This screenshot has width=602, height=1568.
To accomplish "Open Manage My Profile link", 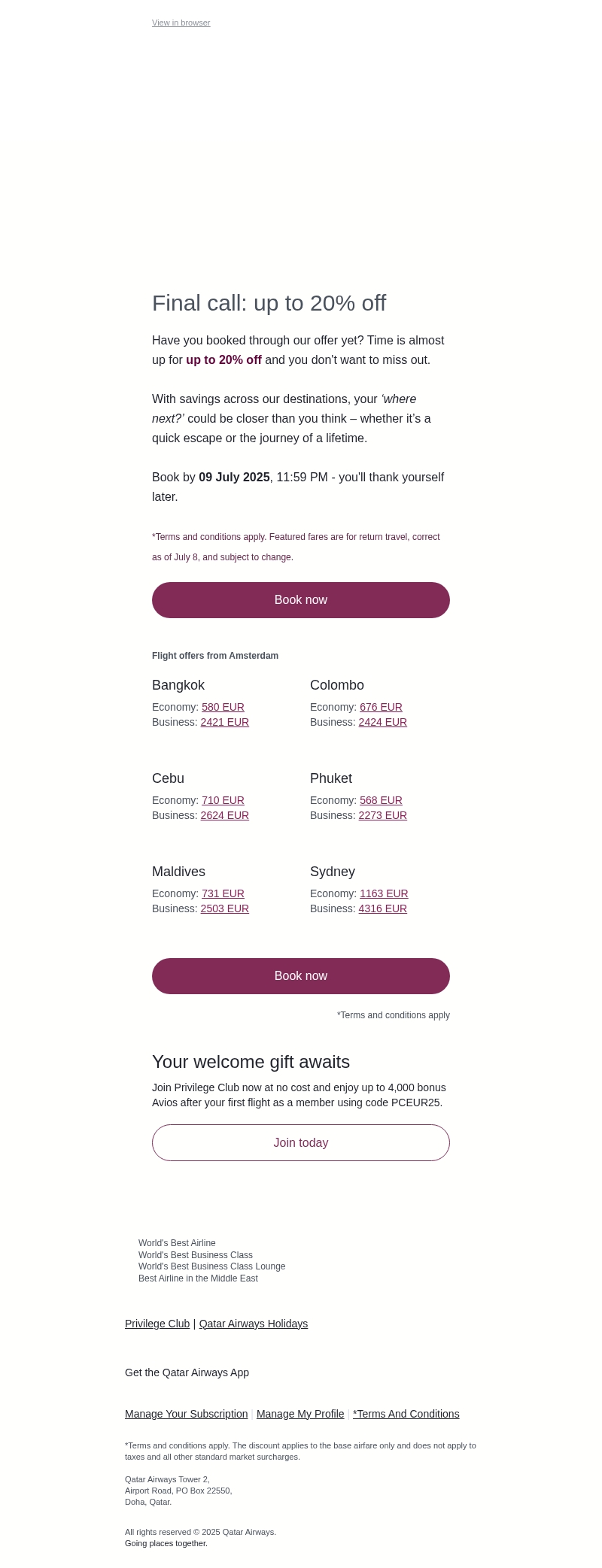I will (300, 1415).
